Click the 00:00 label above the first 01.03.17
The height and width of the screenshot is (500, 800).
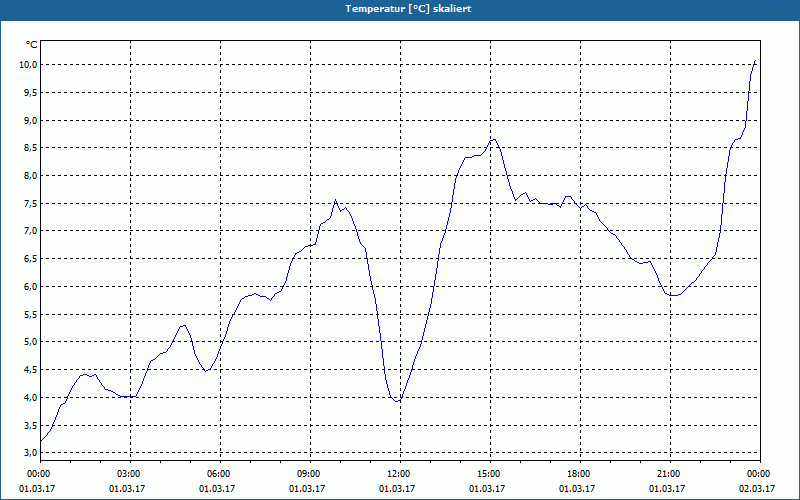pos(40,474)
